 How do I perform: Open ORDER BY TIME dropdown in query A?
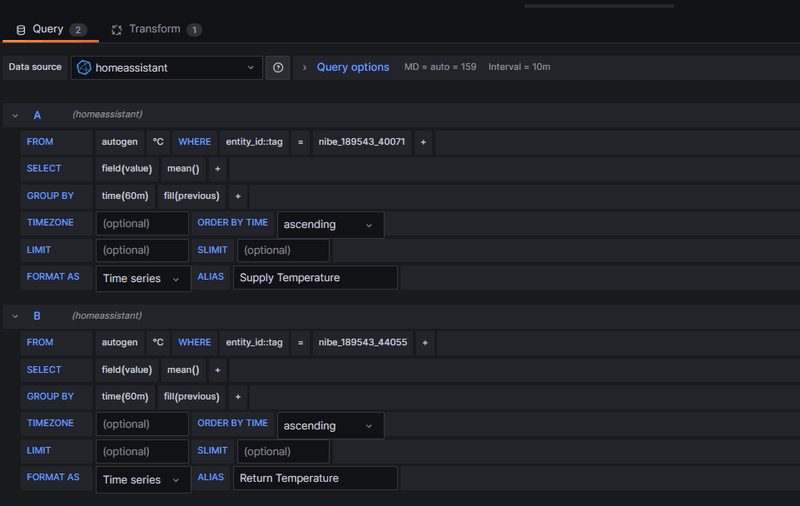click(331, 225)
